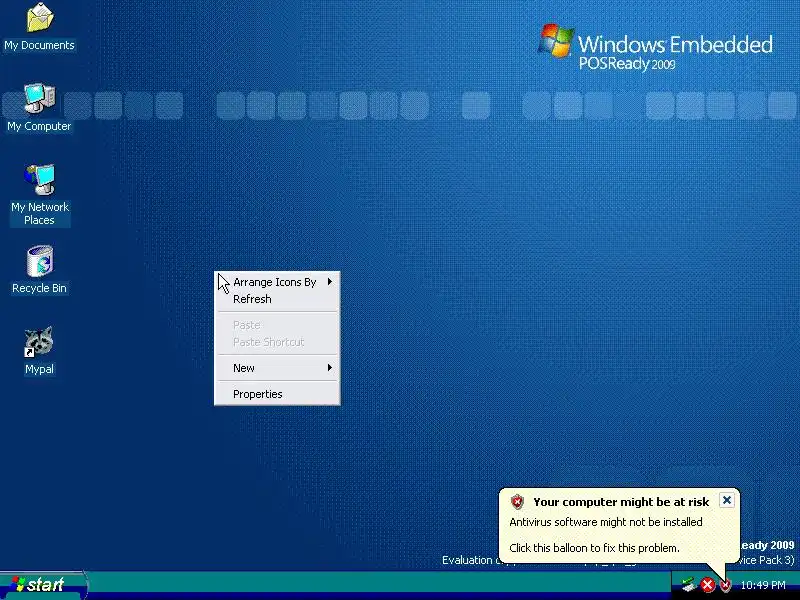Click the Security Center shield tray icon
Viewport: 800px width, 600px height.
[x=725, y=585]
